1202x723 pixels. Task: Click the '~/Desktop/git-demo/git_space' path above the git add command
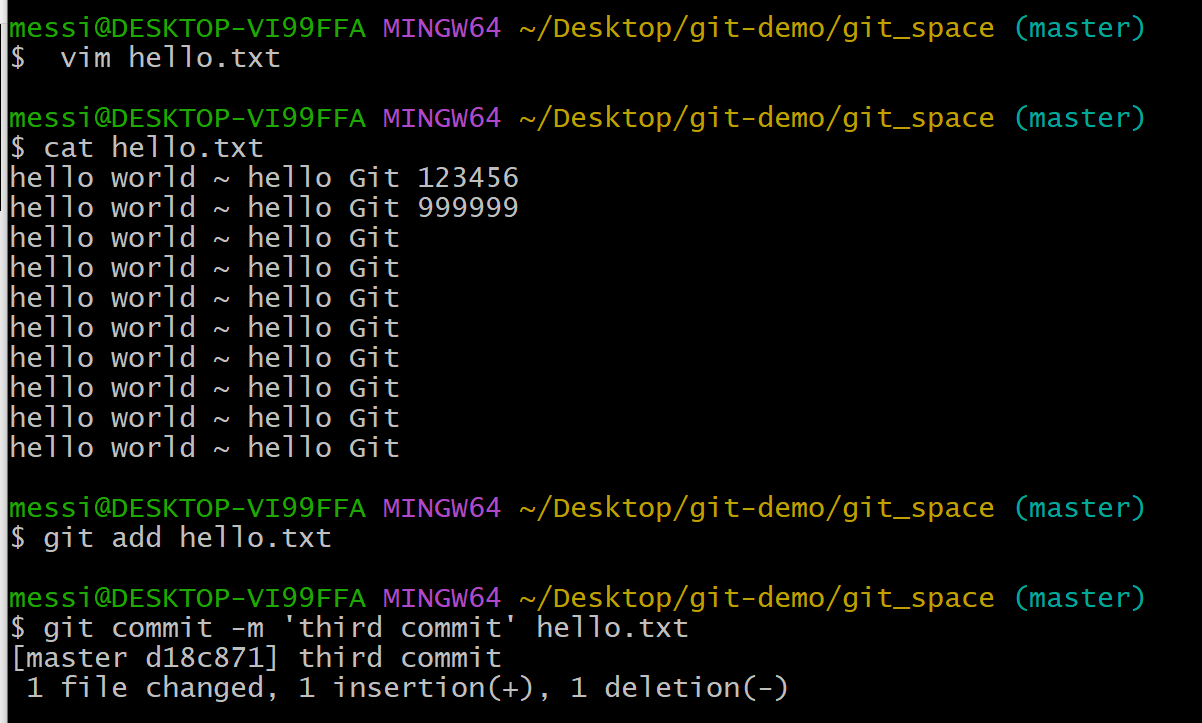coord(757,508)
